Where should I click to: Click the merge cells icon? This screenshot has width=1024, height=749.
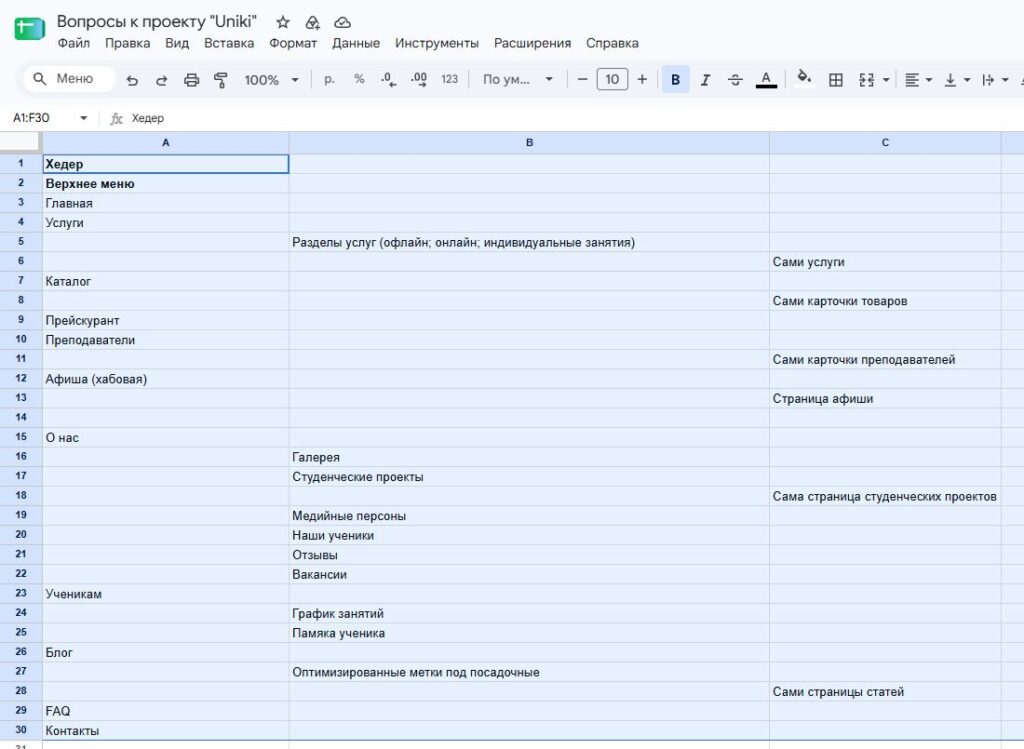(867, 80)
